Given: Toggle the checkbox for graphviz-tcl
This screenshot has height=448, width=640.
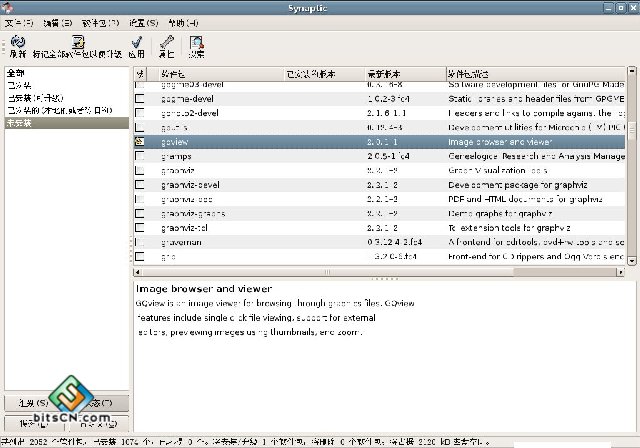Looking at the screenshot, I should point(140,228).
